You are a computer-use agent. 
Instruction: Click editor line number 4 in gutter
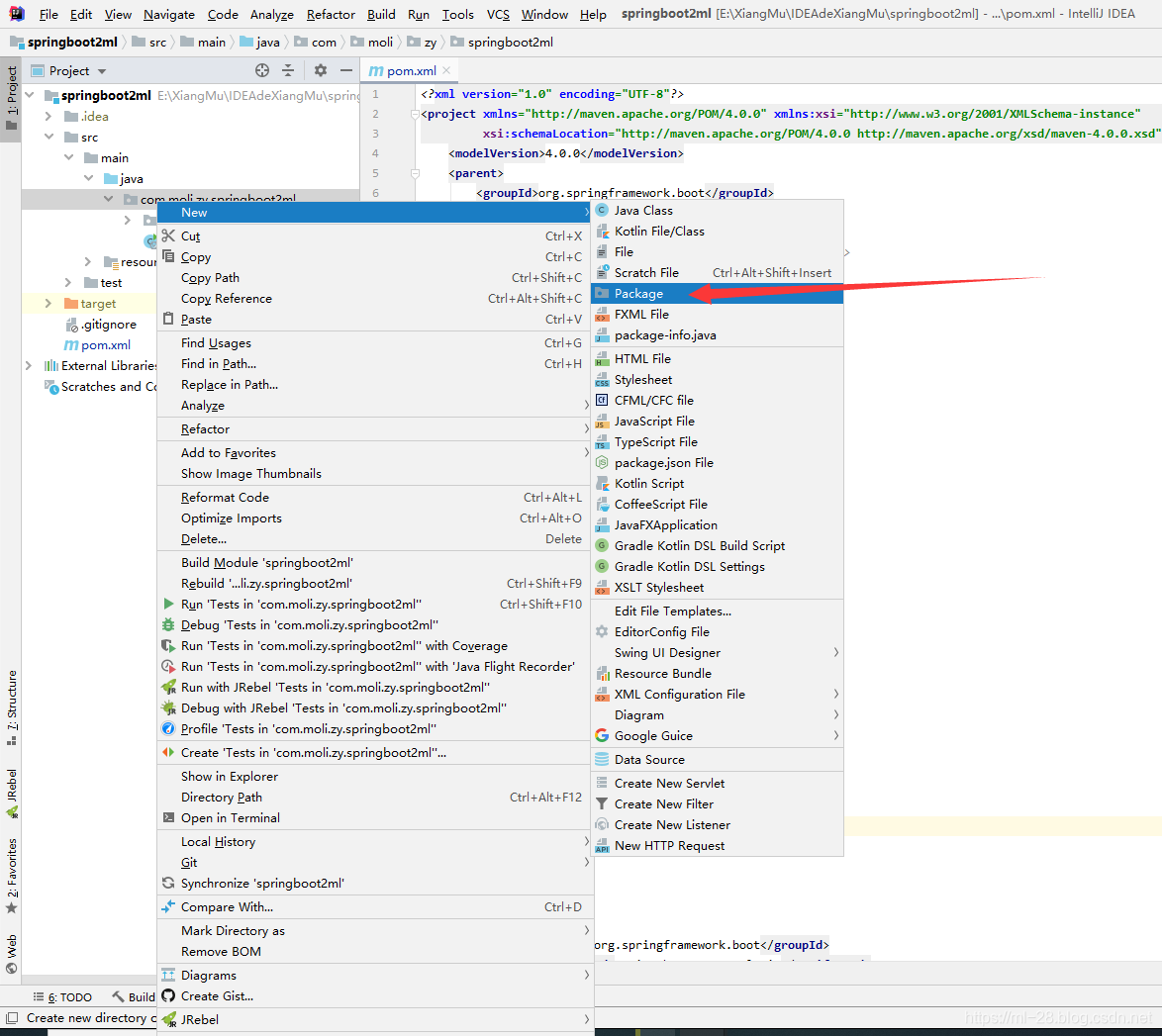pos(376,153)
